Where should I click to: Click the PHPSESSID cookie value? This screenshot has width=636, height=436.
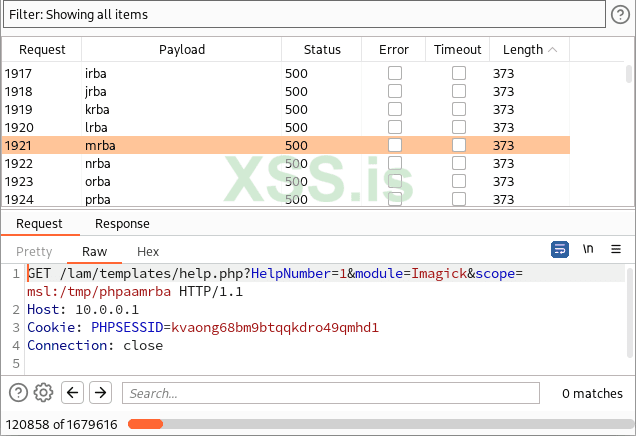coord(275,327)
